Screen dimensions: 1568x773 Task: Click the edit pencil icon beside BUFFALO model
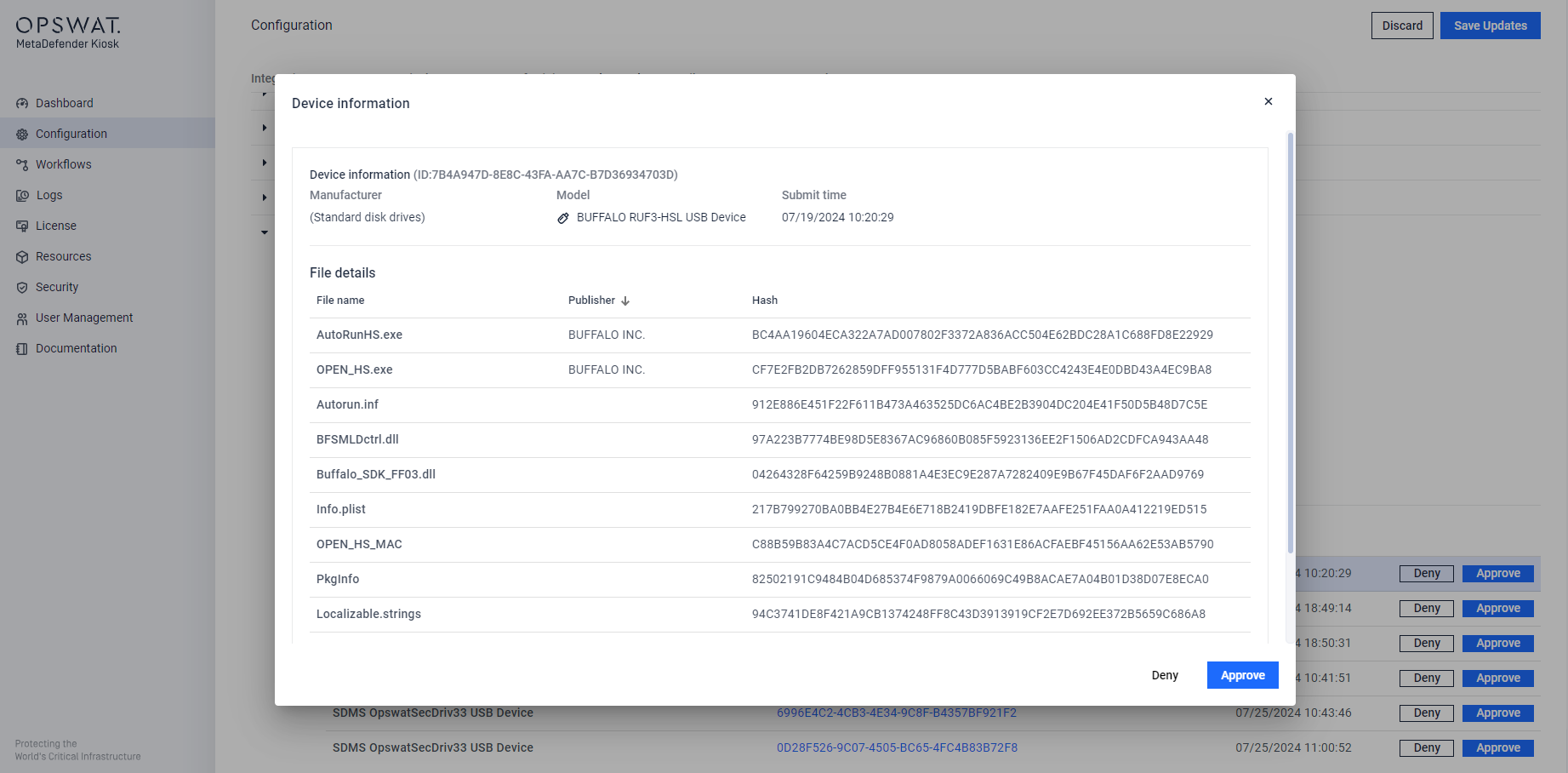(x=563, y=218)
